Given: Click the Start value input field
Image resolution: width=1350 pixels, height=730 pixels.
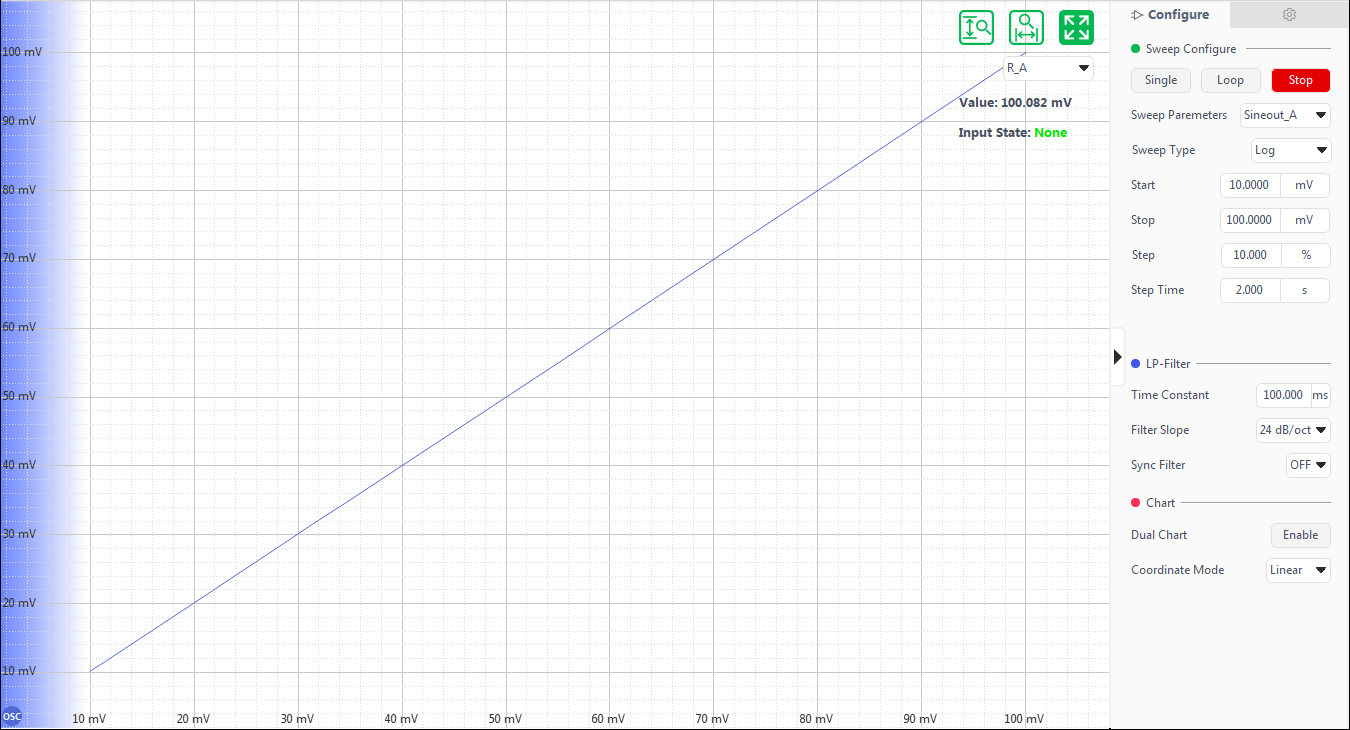Looking at the screenshot, I should tap(1250, 185).
